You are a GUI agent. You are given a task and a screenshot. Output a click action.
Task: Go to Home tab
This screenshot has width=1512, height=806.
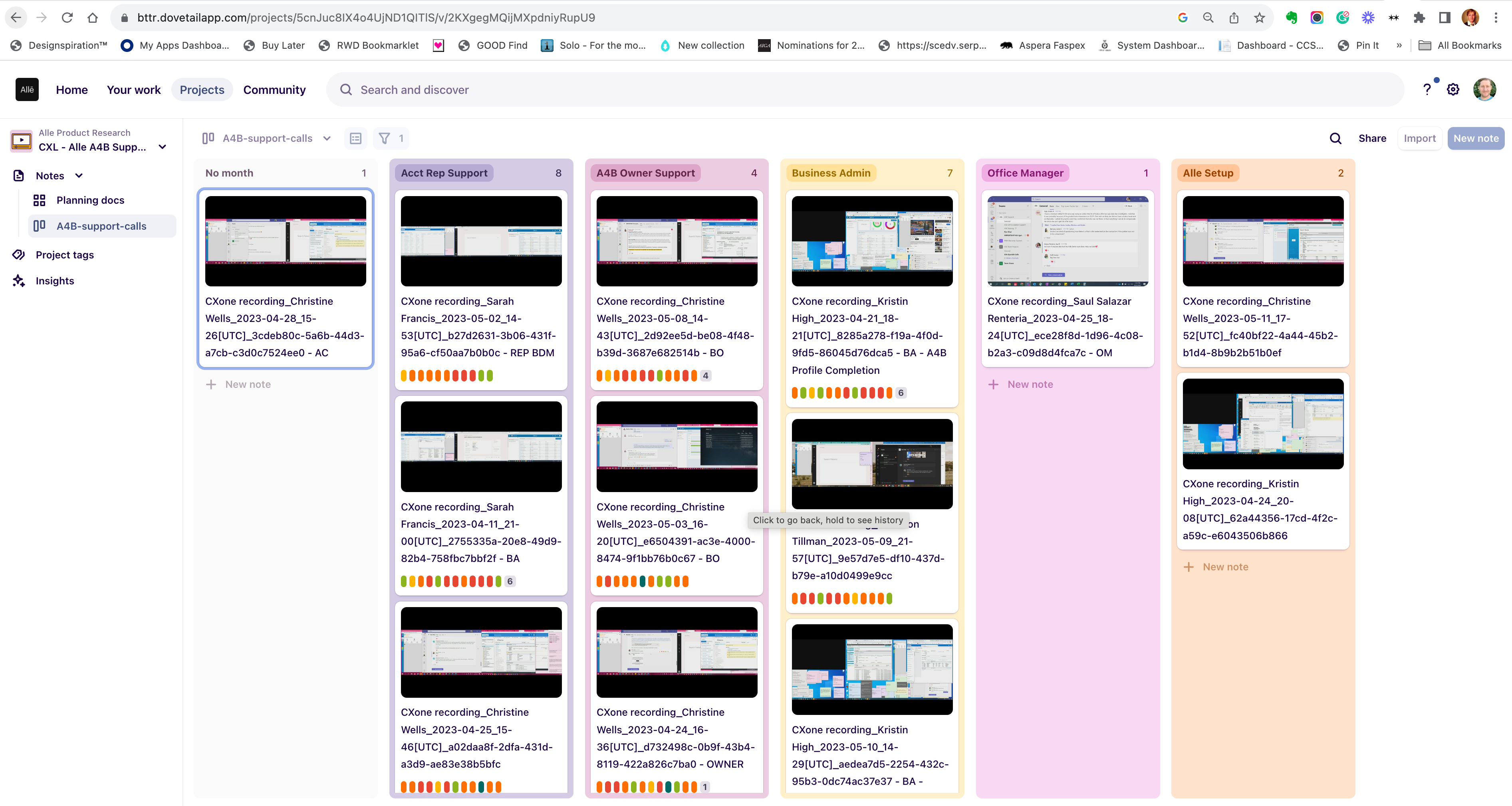coord(71,89)
